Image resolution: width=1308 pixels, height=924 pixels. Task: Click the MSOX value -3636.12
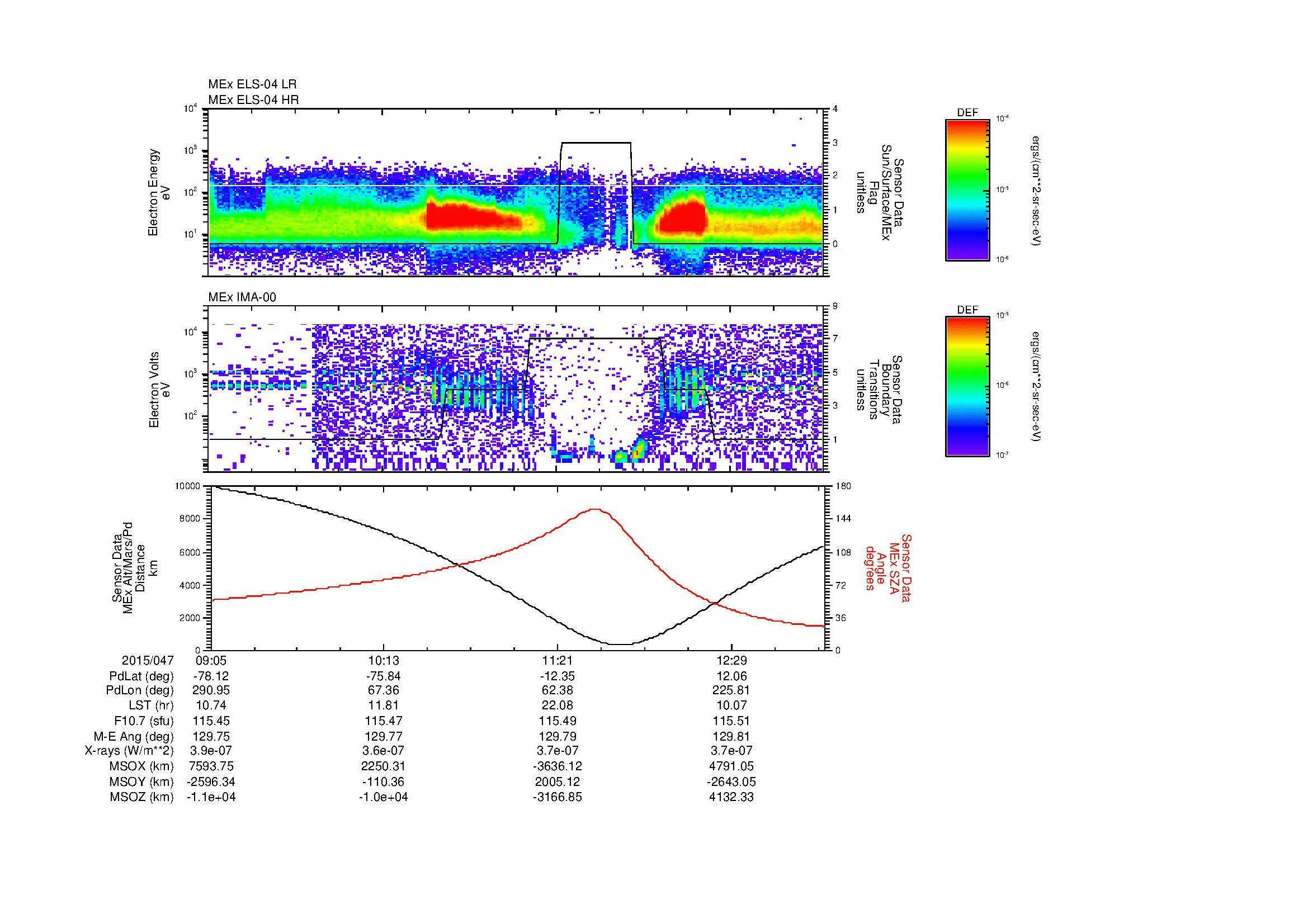[x=557, y=767]
